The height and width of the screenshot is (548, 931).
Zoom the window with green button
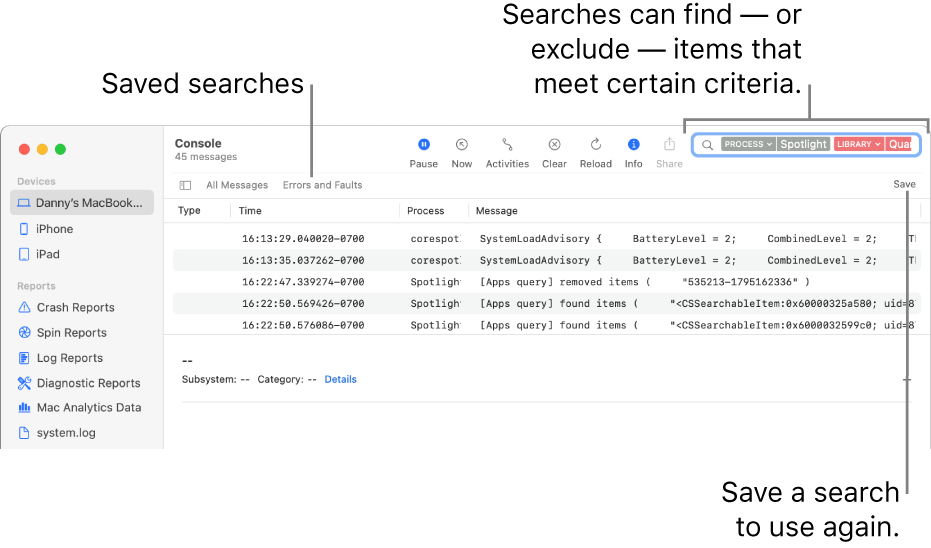(60, 149)
